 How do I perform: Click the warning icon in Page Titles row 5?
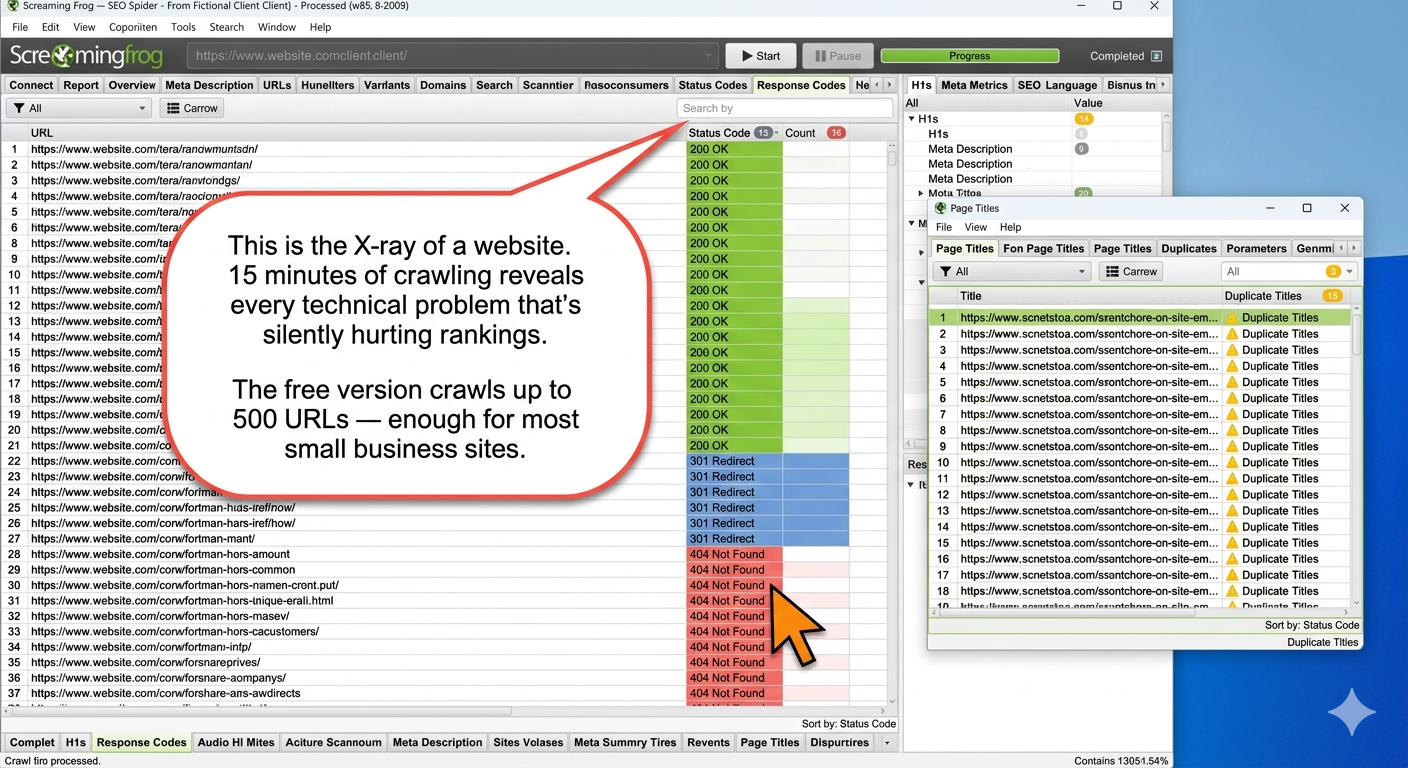pyautogui.click(x=1232, y=382)
